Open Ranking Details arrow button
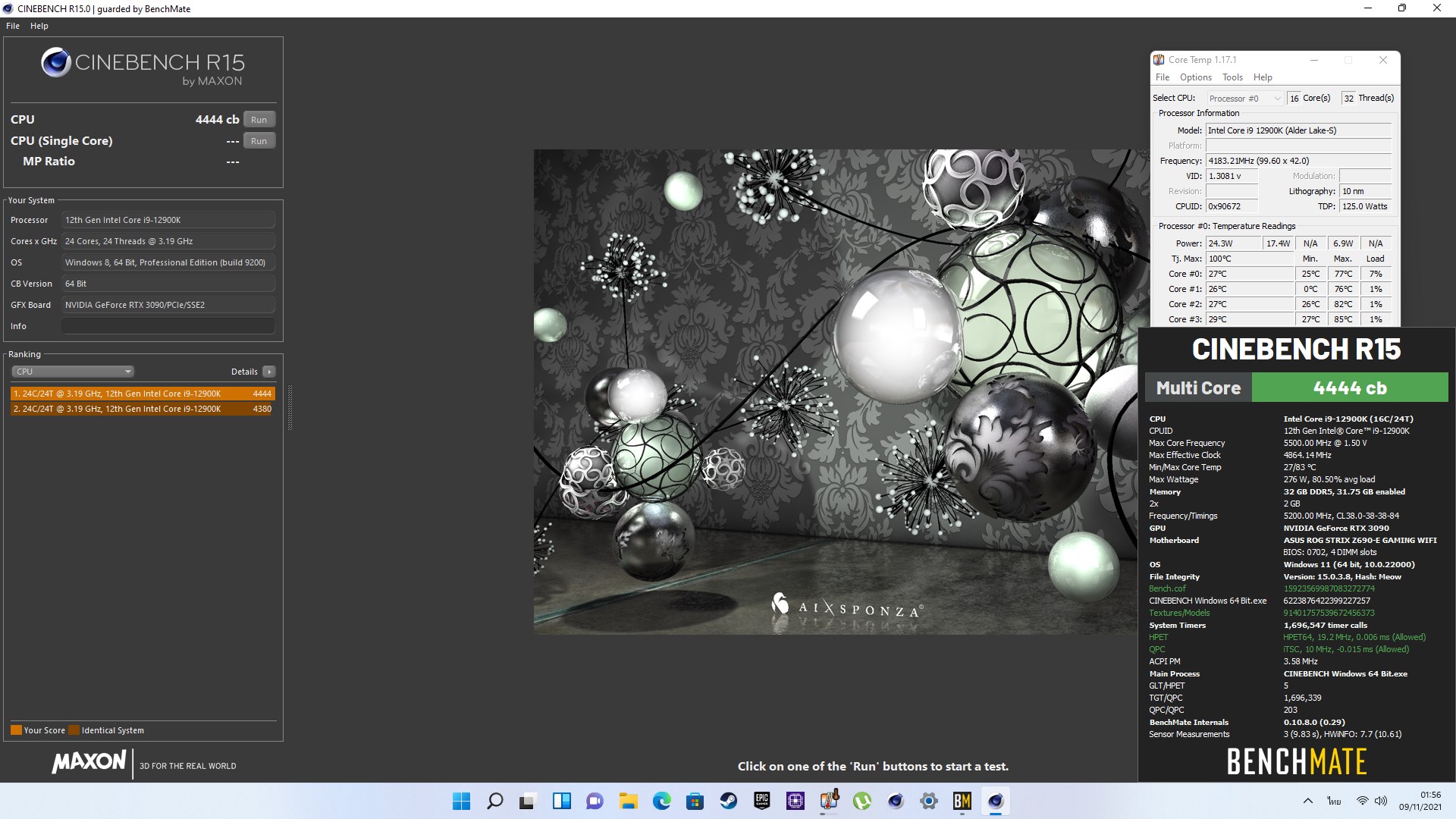This screenshot has width=1456, height=819. pyautogui.click(x=269, y=372)
